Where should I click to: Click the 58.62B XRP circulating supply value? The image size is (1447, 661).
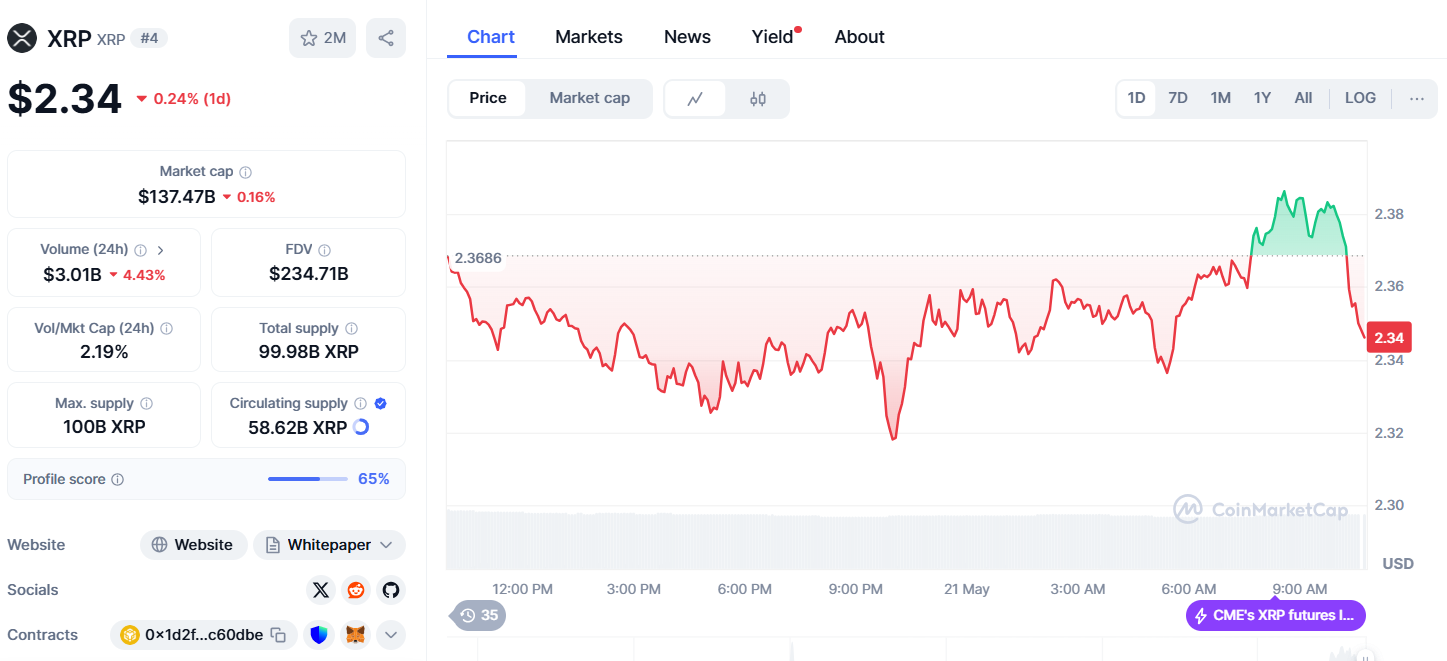[x=297, y=427]
